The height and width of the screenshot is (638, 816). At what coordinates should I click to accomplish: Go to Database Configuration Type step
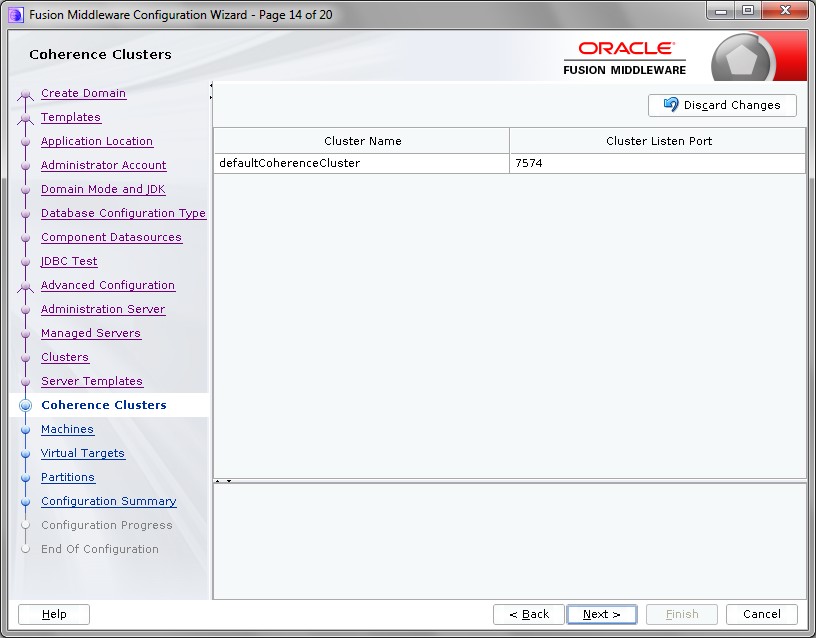(x=123, y=213)
